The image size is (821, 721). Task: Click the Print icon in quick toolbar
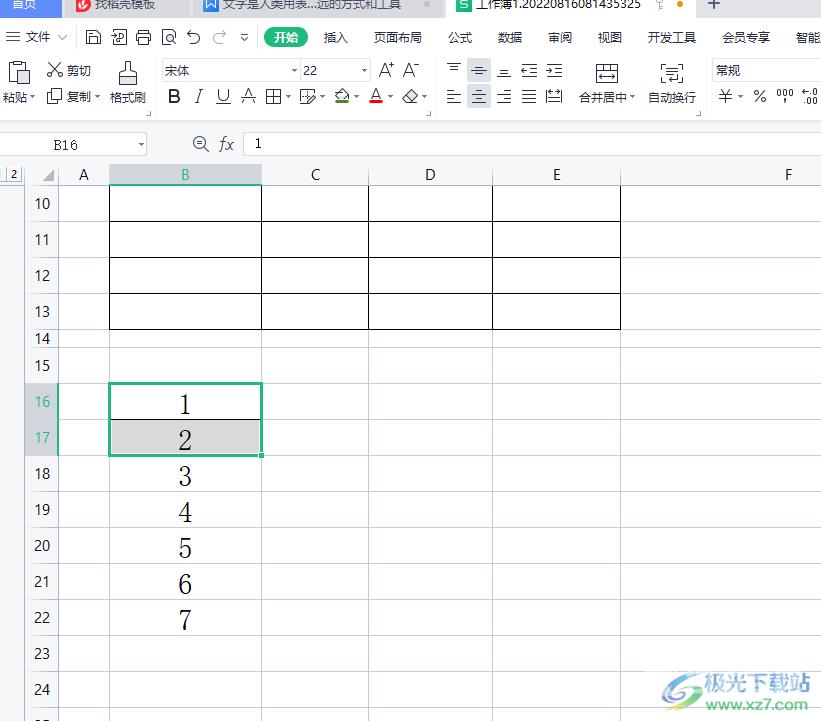[143, 37]
